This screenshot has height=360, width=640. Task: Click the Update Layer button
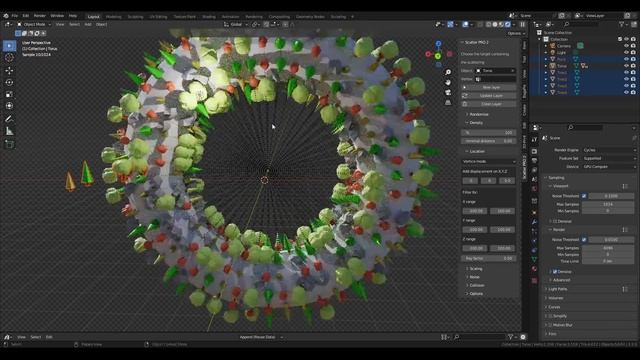click(489, 96)
